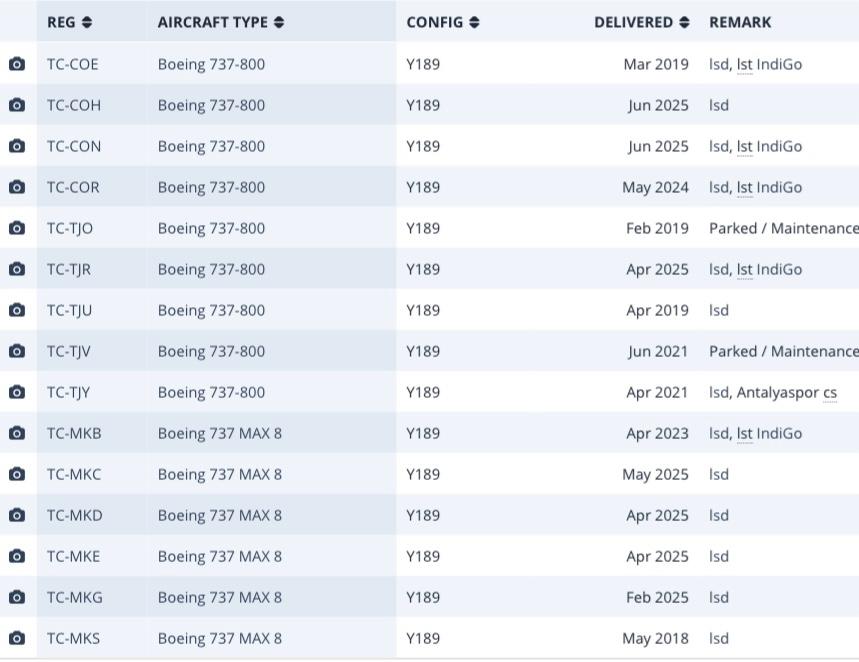This screenshot has height=662, width=859.
Task: Open photo icon for TC-MKG
Action: click(17, 597)
